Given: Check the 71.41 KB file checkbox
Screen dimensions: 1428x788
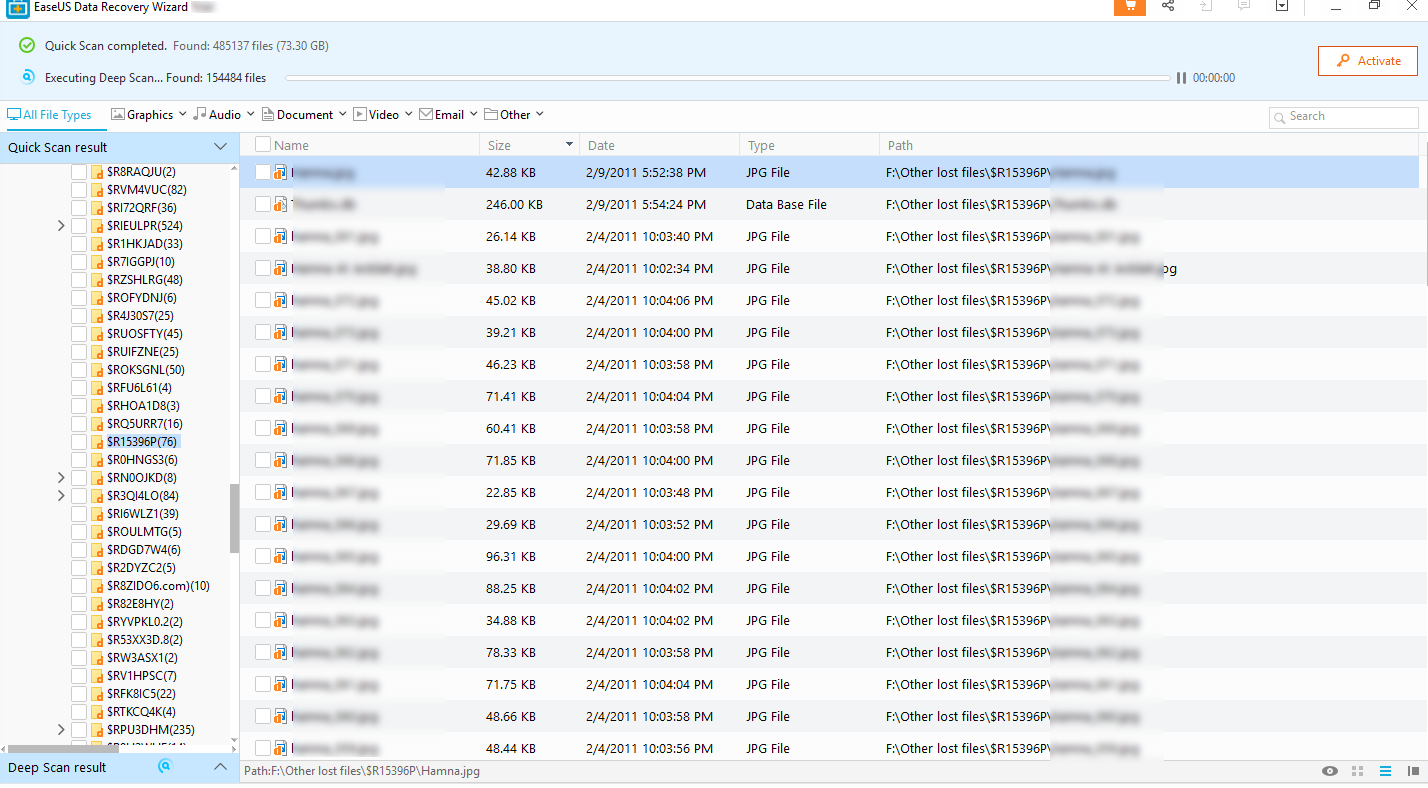Looking at the screenshot, I should click(263, 396).
